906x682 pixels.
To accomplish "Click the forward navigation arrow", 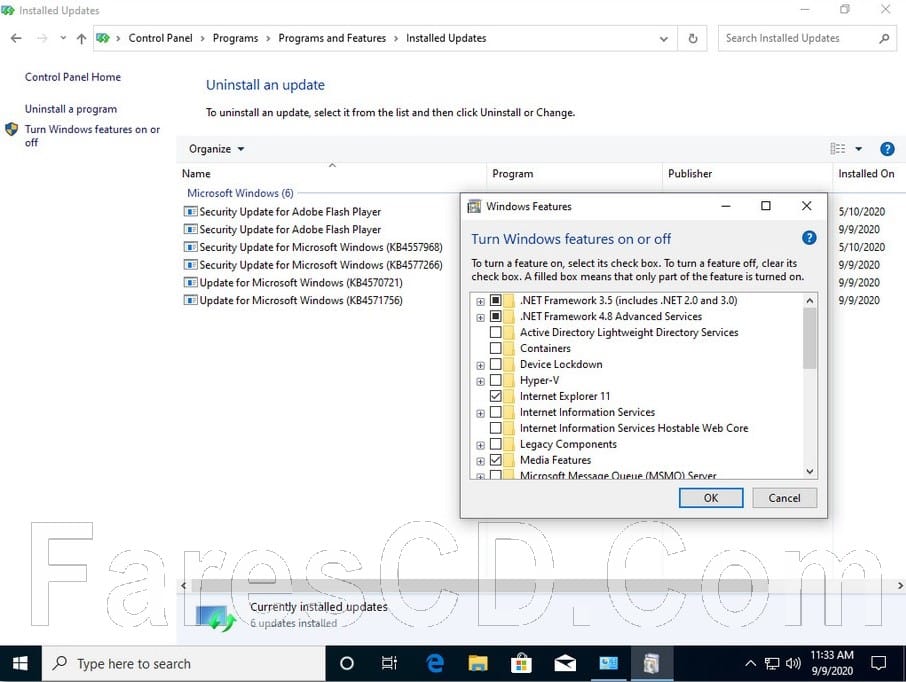I will pos(42,38).
